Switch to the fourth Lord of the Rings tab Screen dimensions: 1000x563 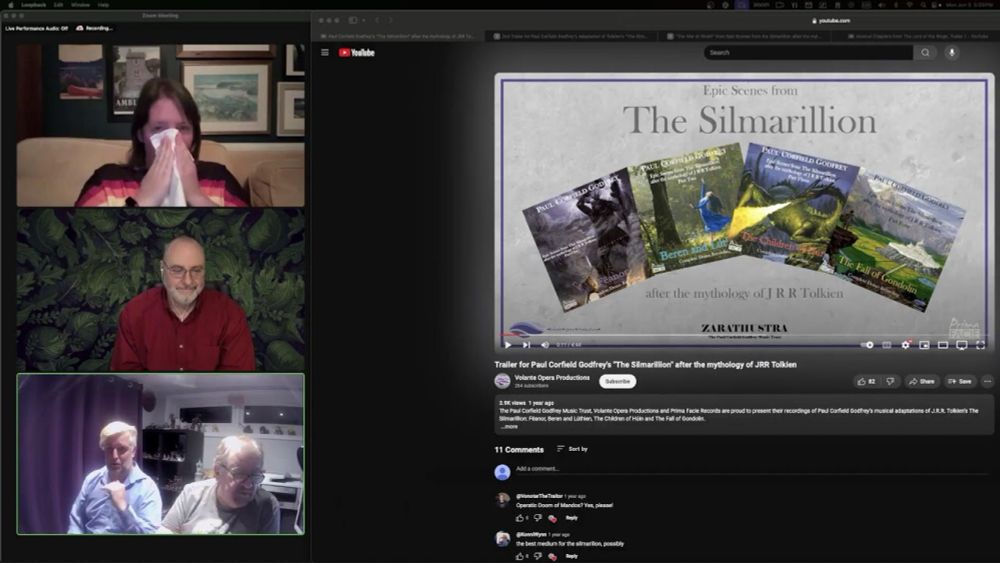coord(917,36)
